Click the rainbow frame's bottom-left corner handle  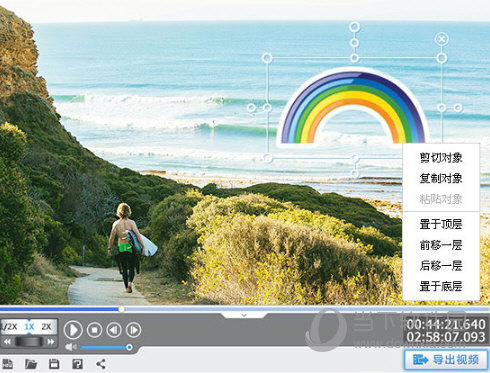(x=268, y=158)
